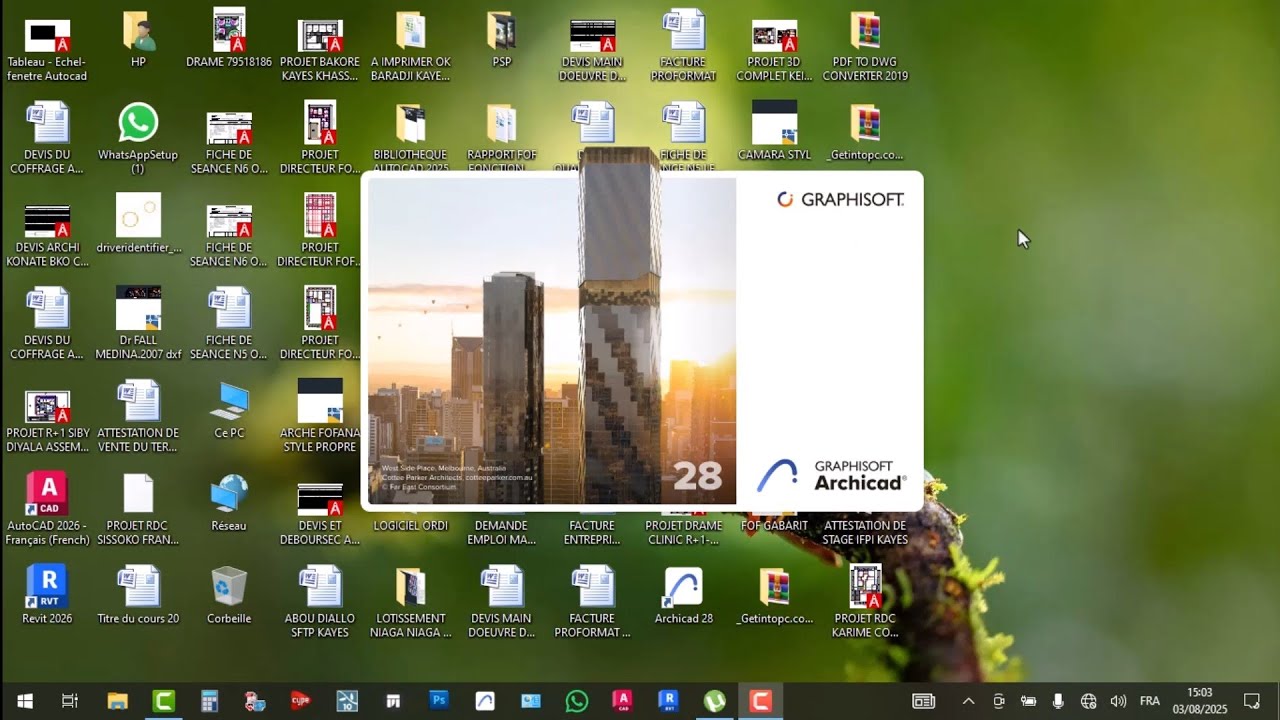
Task: Open the Calculator taskbar icon
Action: point(209,701)
